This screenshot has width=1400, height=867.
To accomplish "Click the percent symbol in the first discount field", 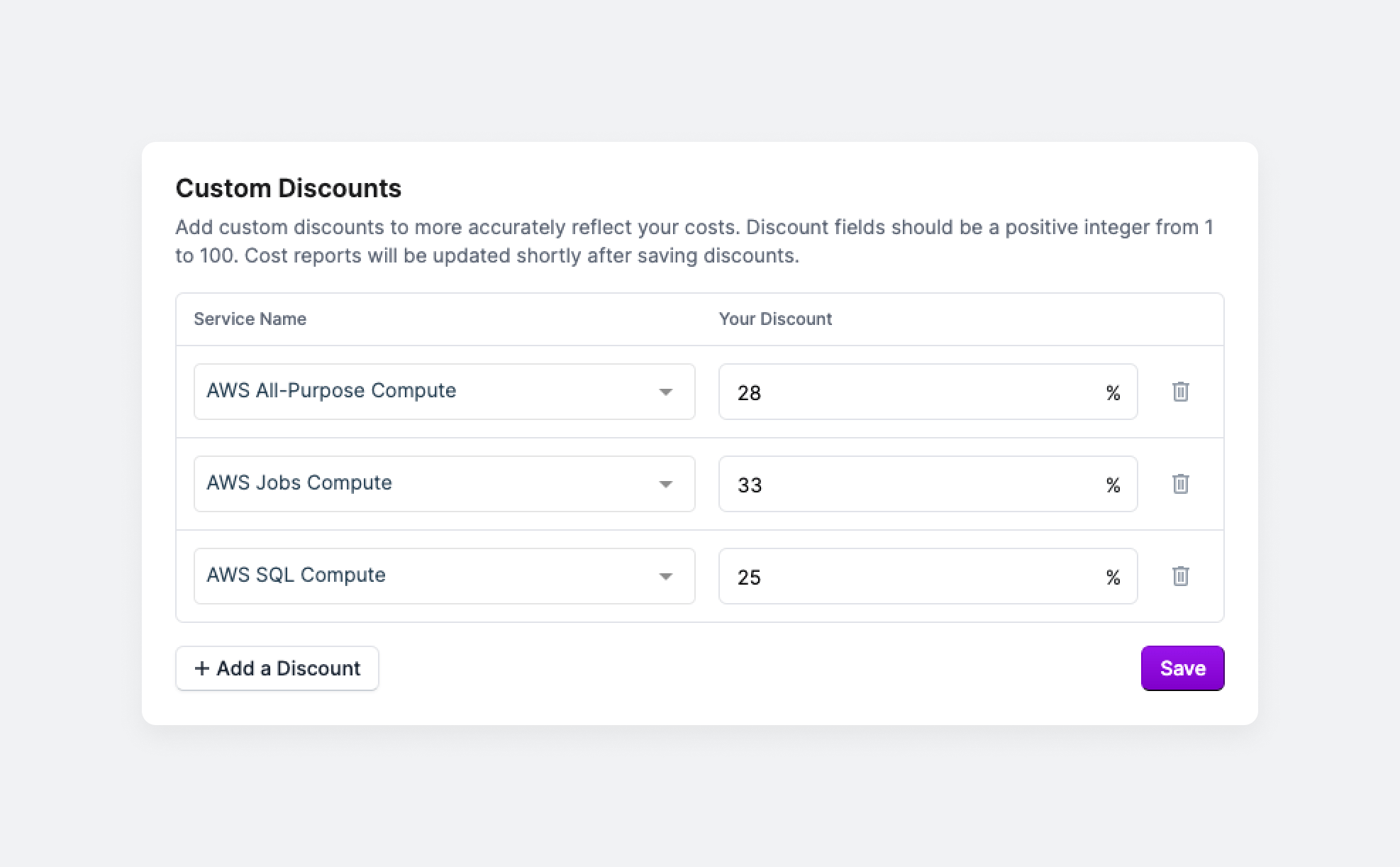I will point(1113,392).
